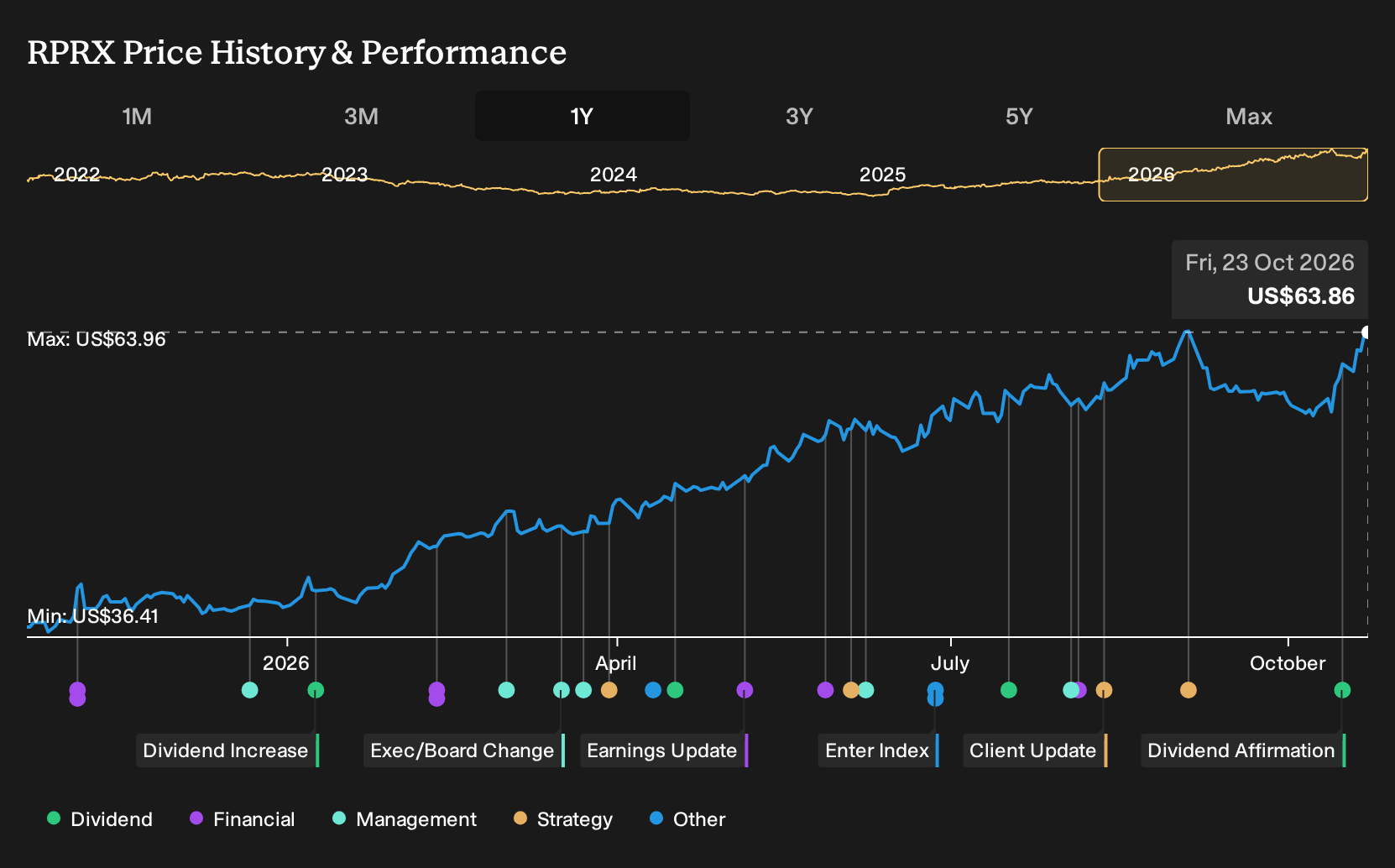Toggle the Other legend filter
The height and width of the screenshot is (868, 1395).
click(687, 819)
